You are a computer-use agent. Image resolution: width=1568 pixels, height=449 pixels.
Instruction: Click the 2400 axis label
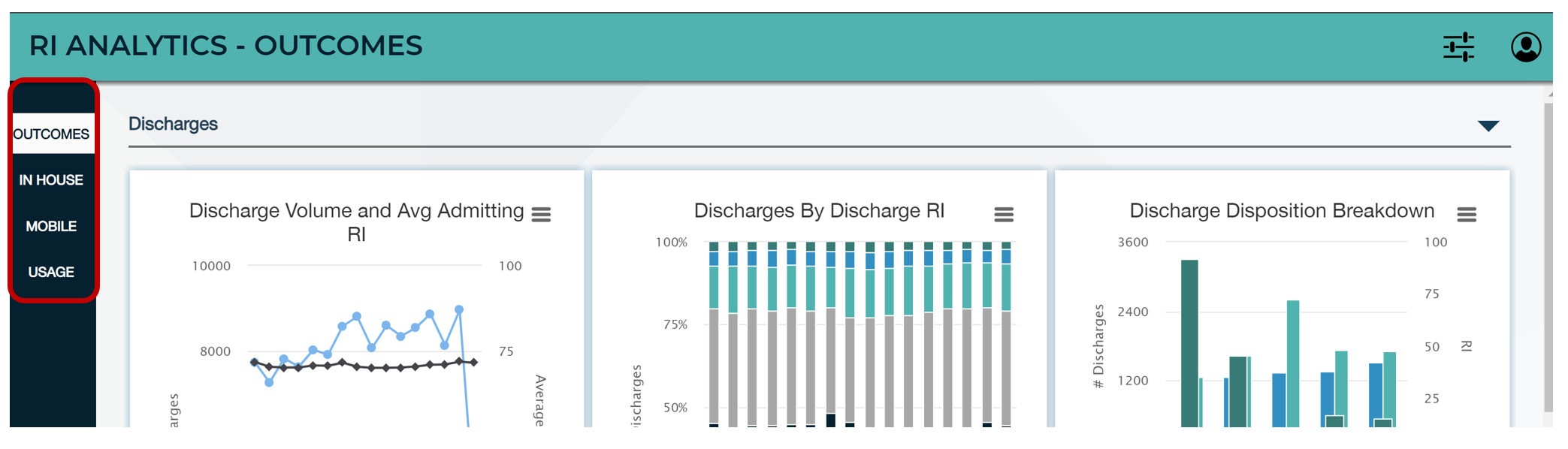[x=1133, y=312]
